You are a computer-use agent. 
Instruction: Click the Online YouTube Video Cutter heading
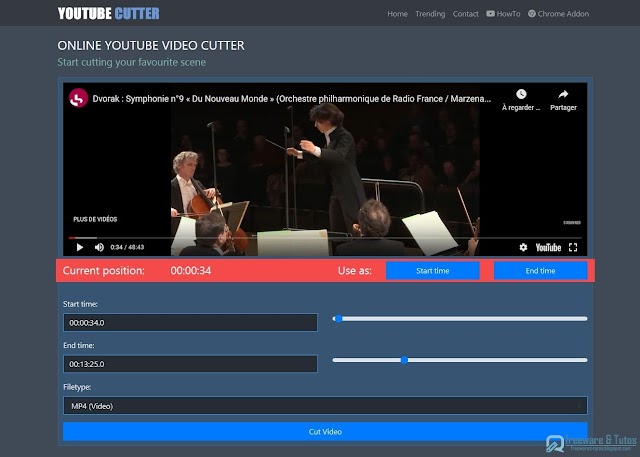point(151,45)
